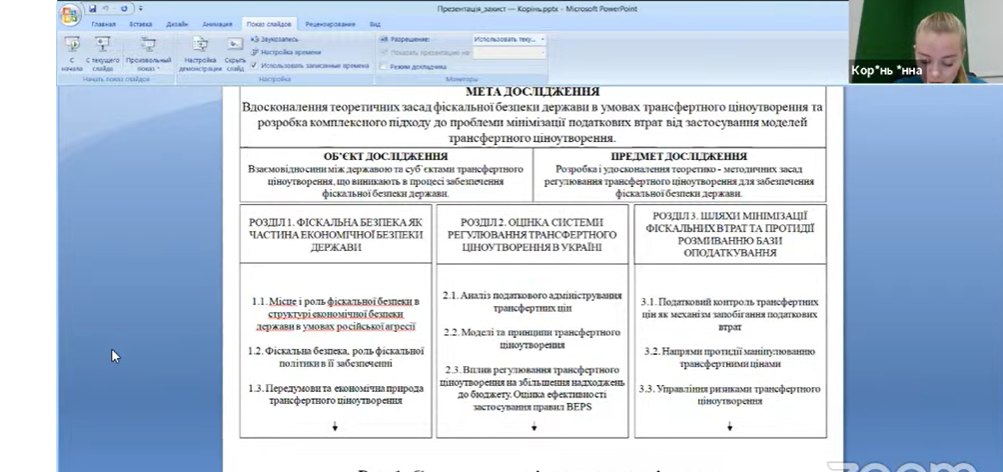
Task: Select the Показ слайдов ribbon tab
Action: click(269, 24)
